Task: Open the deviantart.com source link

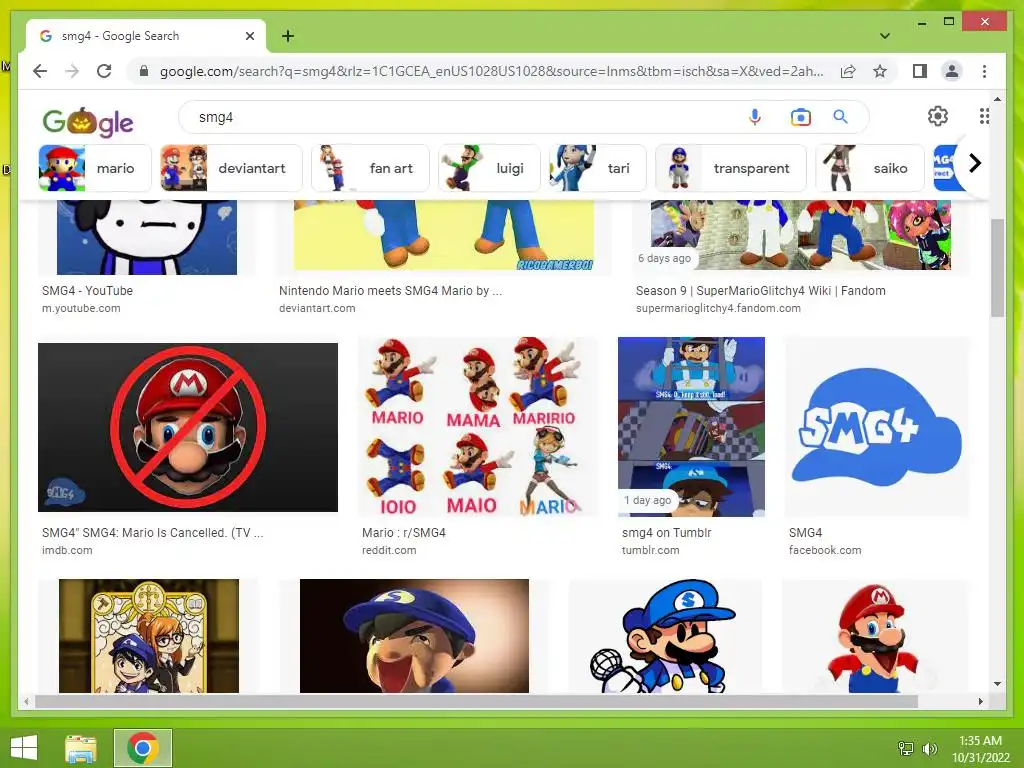Action: (317, 308)
